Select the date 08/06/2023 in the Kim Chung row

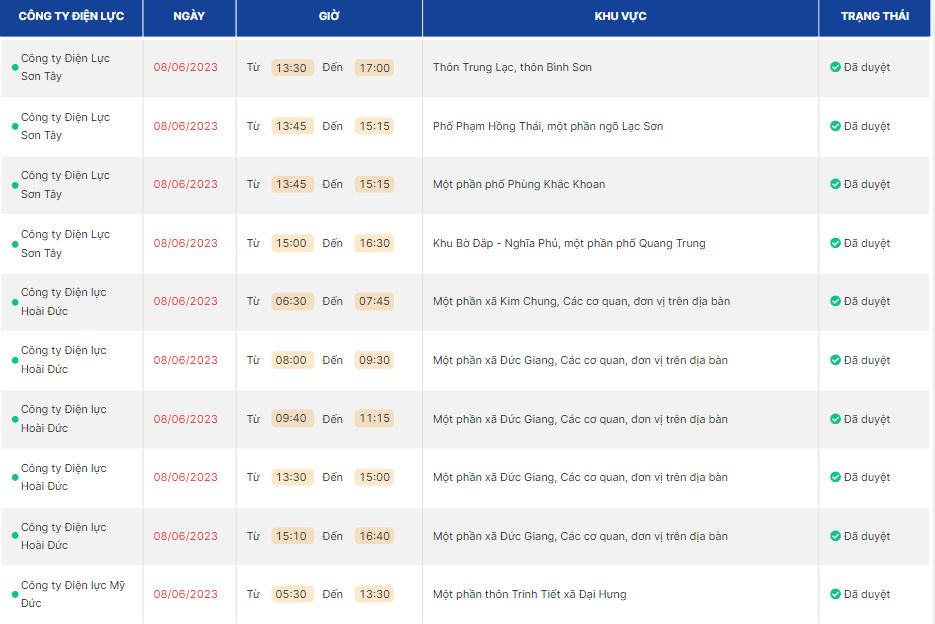(x=185, y=301)
